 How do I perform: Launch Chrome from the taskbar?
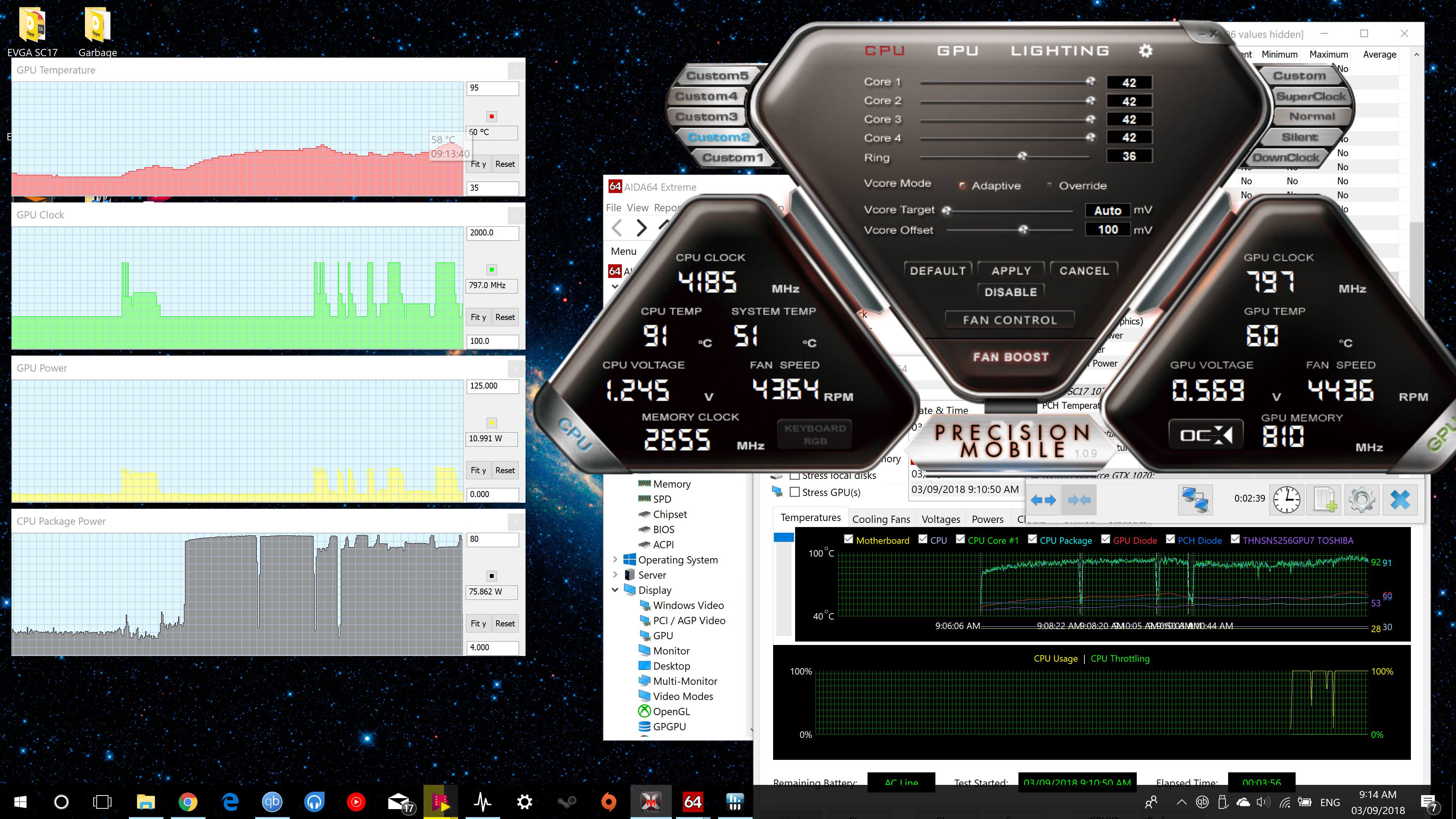tap(188, 802)
